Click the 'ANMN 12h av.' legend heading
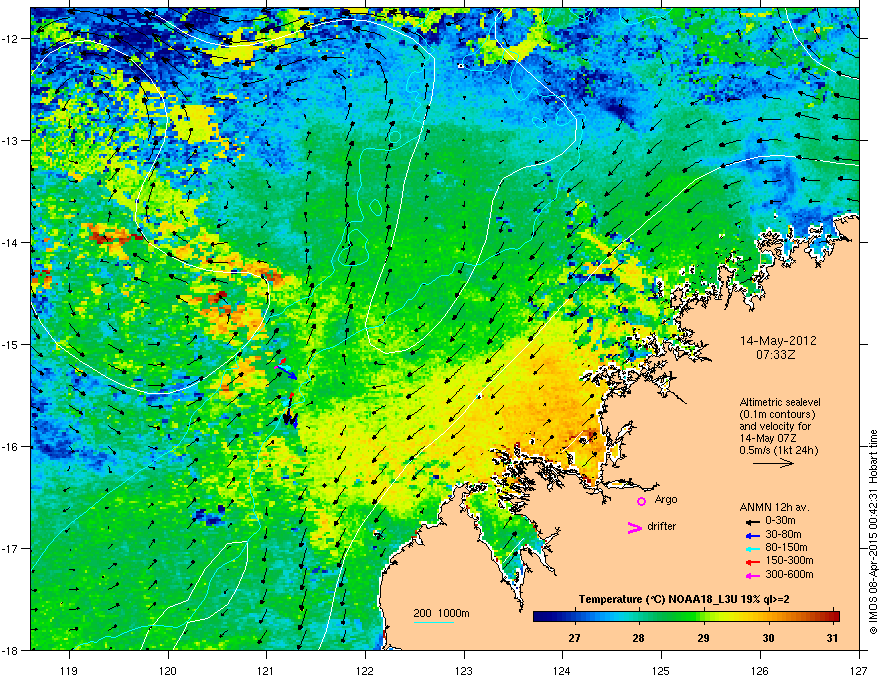Viewport: 880px width, 680px height. [774, 507]
